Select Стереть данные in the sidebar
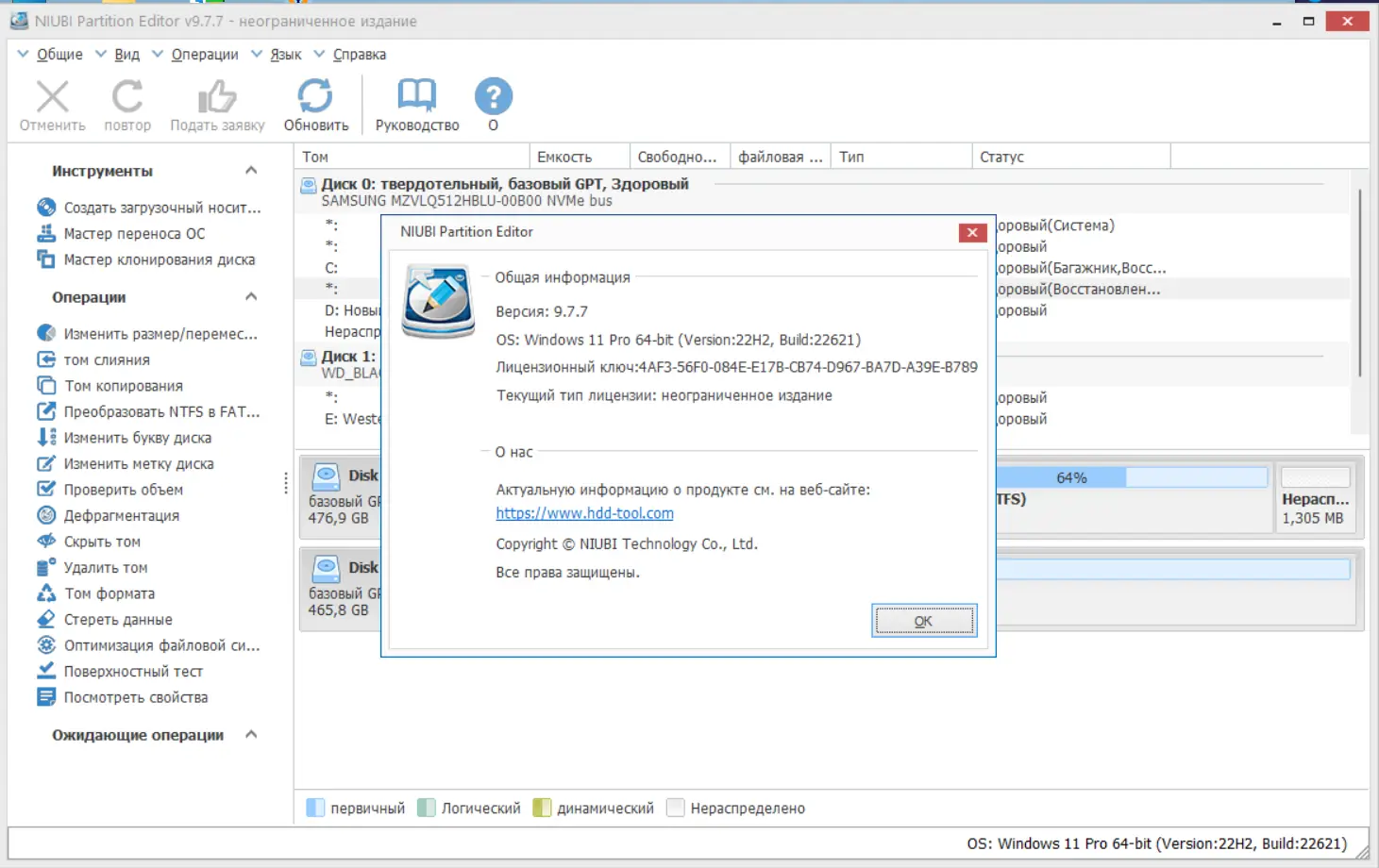 click(117, 619)
